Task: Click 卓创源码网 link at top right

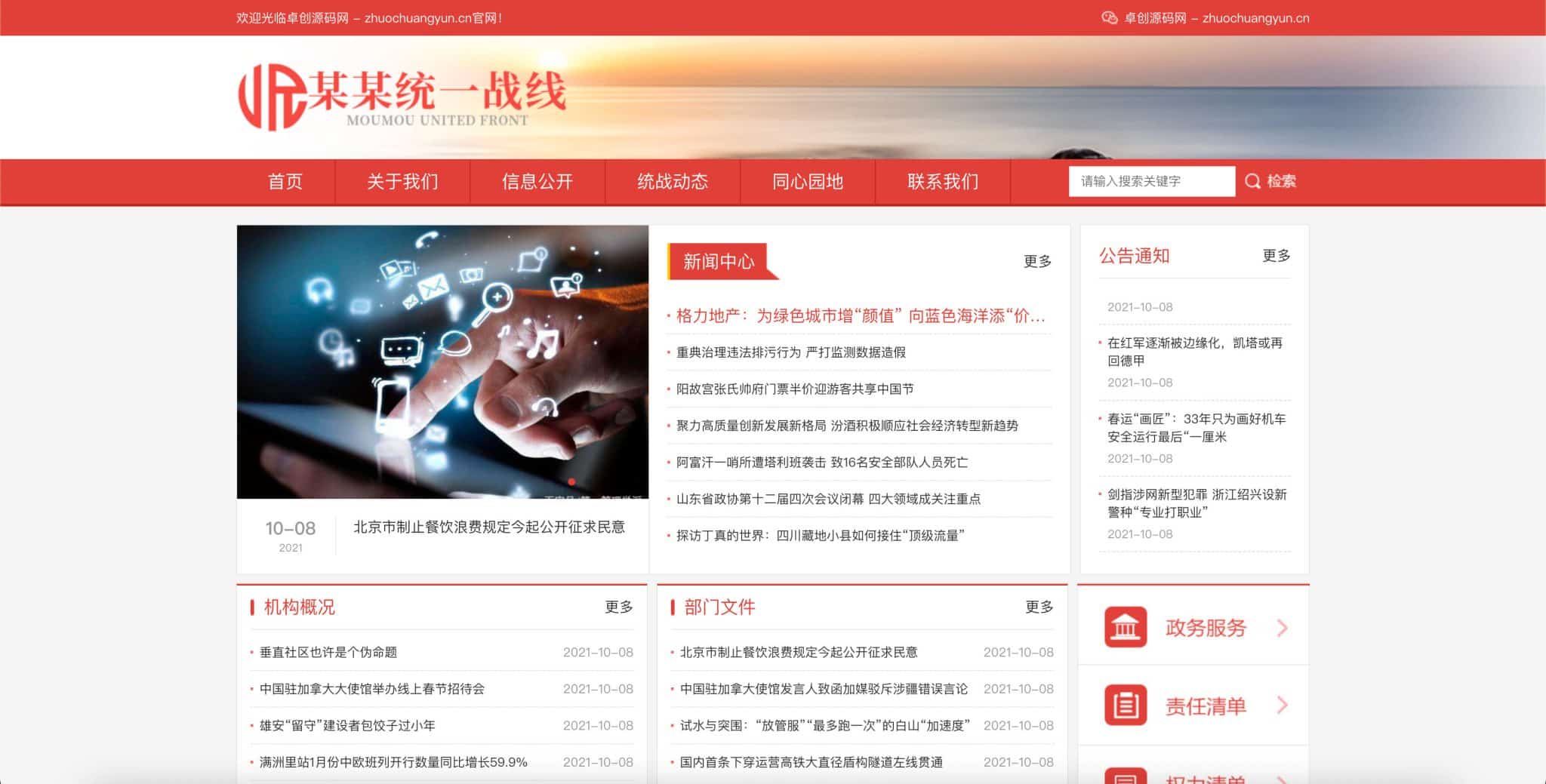Action: (x=1217, y=18)
